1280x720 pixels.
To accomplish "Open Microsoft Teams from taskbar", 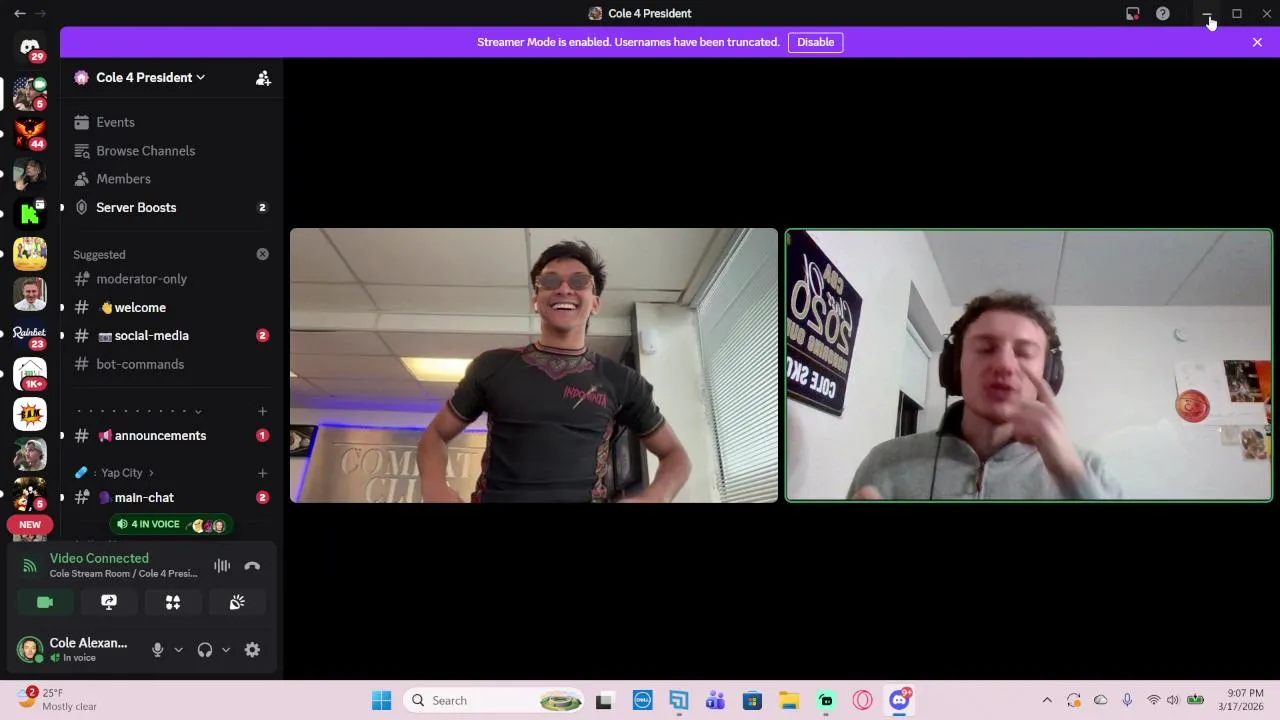I will (715, 701).
